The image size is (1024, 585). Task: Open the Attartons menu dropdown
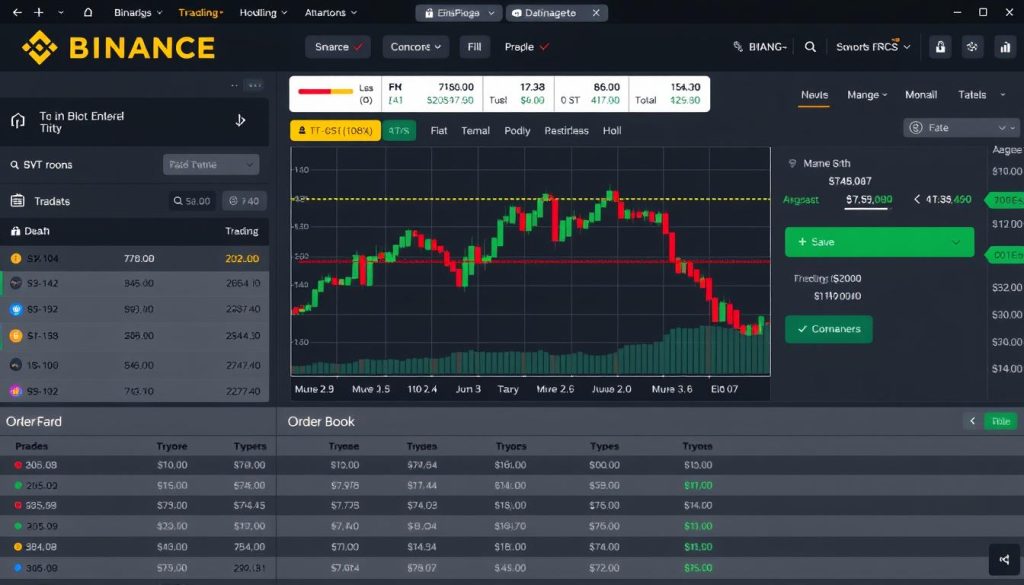pyautogui.click(x=330, y=12)
